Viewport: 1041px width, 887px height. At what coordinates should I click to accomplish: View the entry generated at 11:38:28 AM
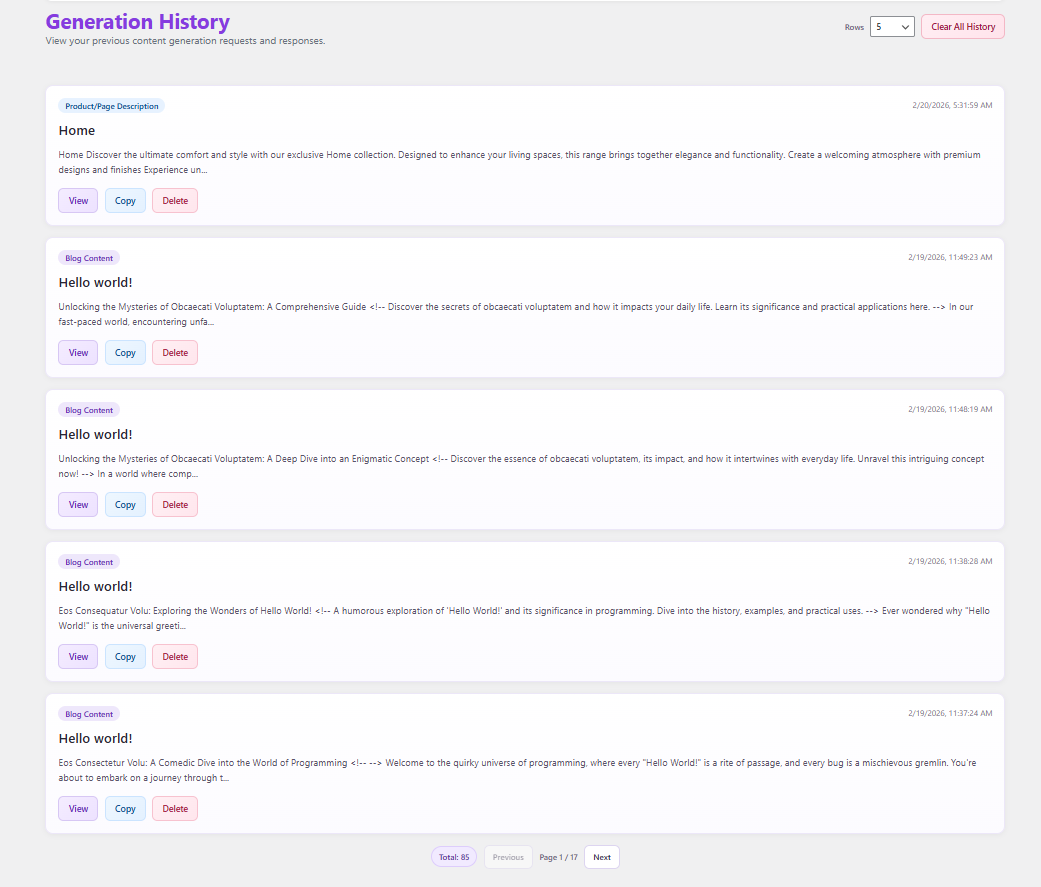tap(78, 657)
